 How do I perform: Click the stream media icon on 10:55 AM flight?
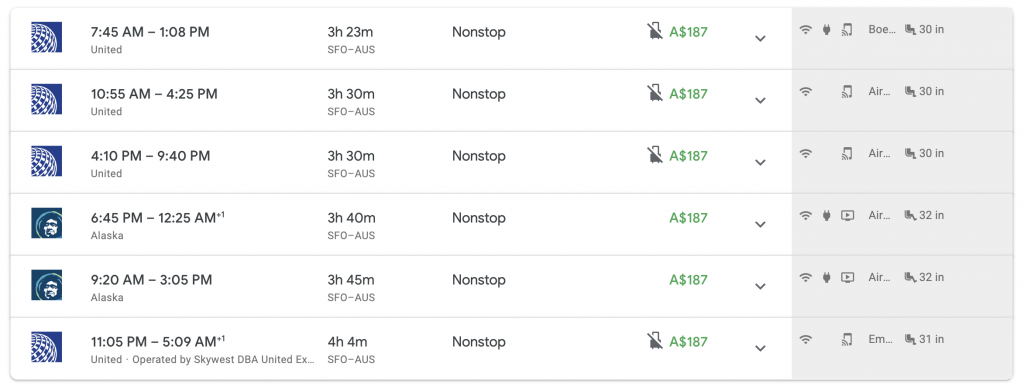[x=847, y=91]
